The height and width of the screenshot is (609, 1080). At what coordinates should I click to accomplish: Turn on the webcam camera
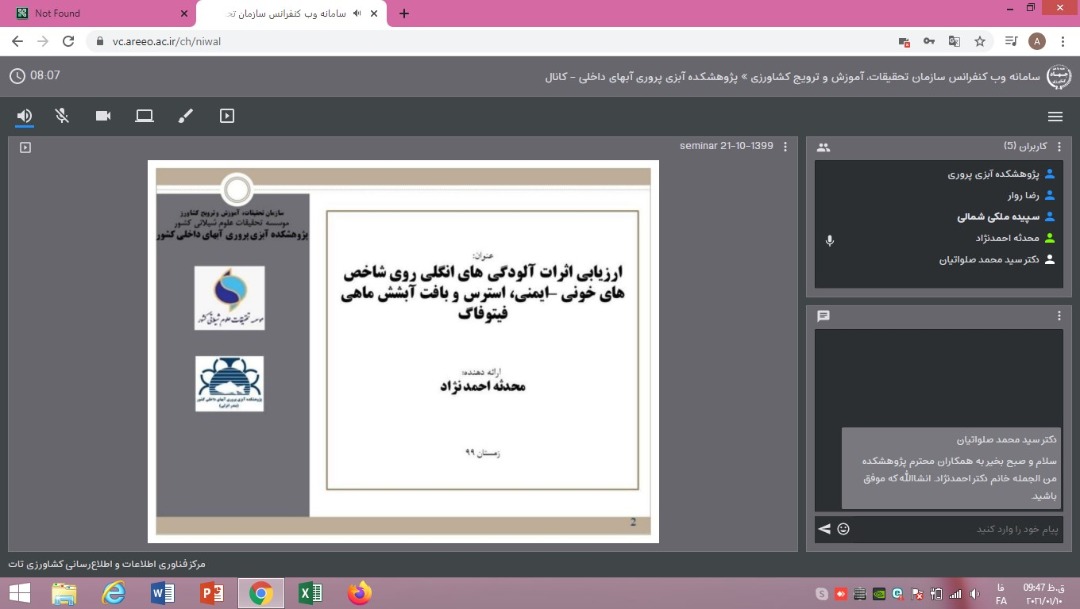tap(103, 116)
